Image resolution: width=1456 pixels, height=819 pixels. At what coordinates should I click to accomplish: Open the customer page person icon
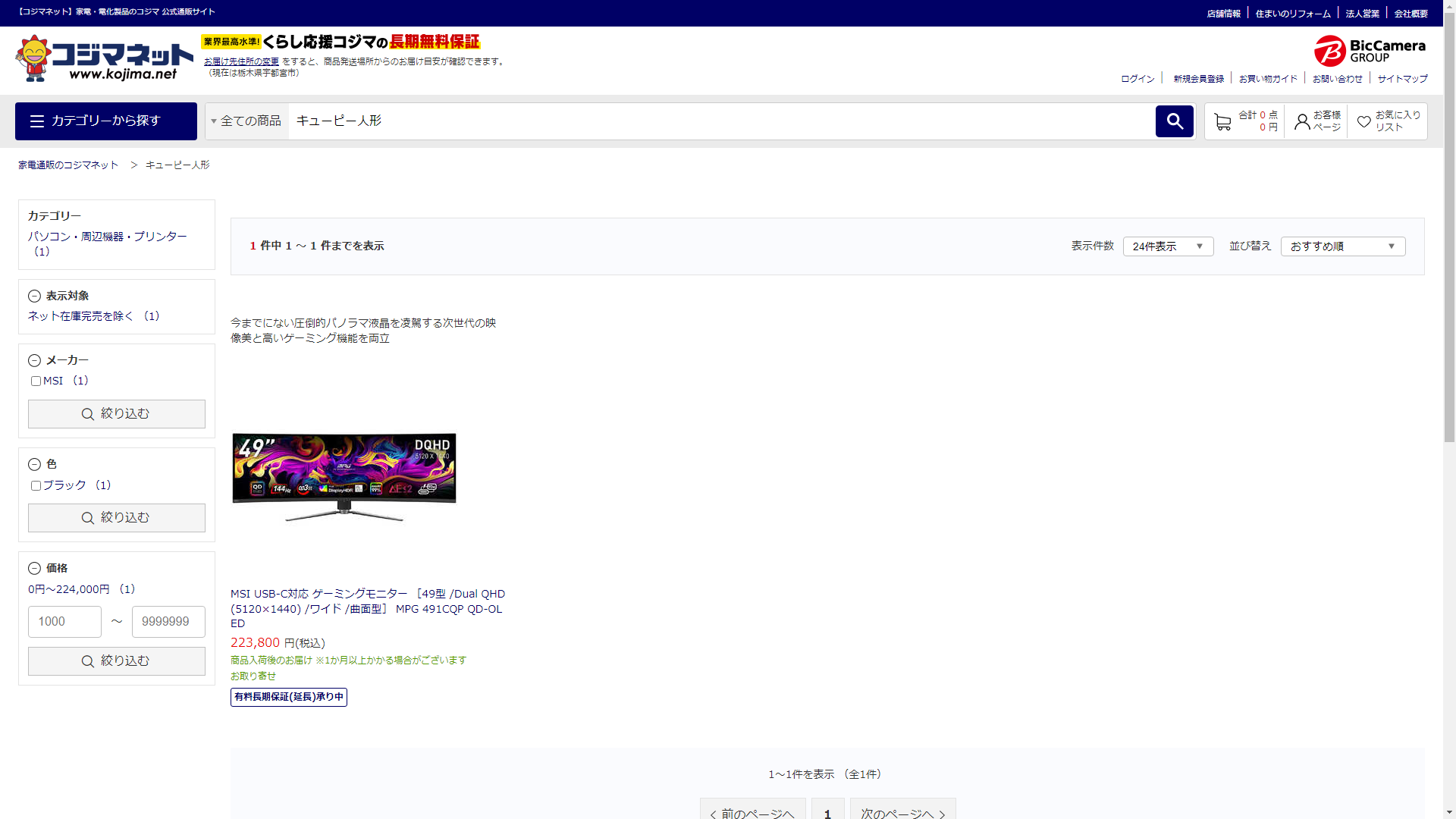tap(1302, 121)
